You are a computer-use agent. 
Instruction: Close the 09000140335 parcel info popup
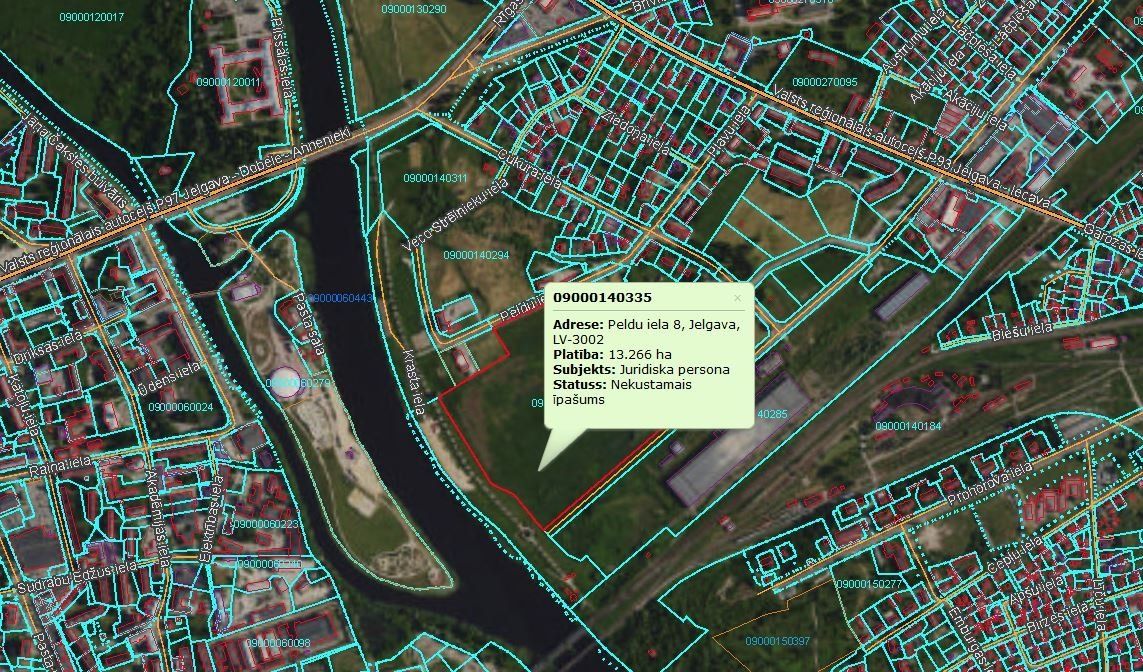[x=737, y=298]
